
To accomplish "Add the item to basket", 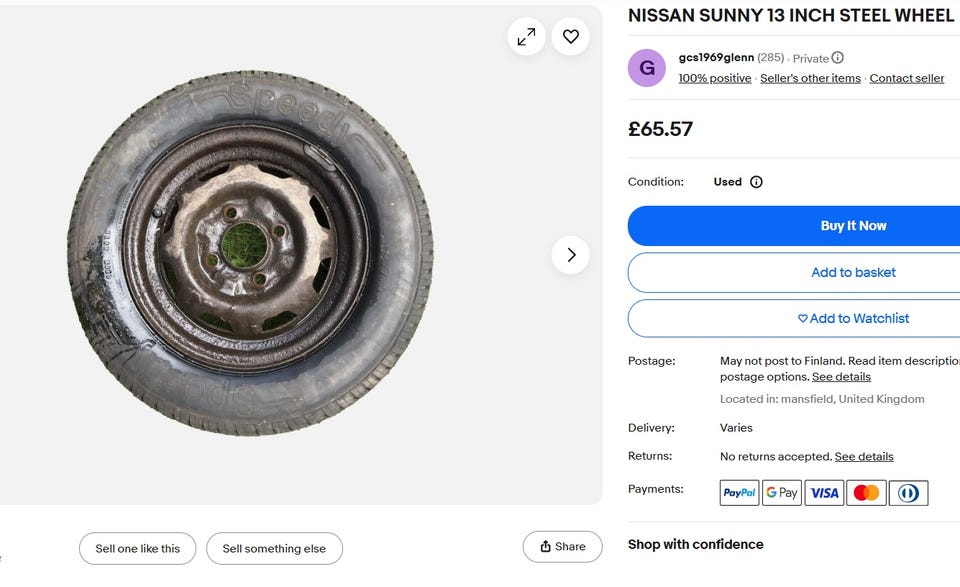I will tap(853, 272).
